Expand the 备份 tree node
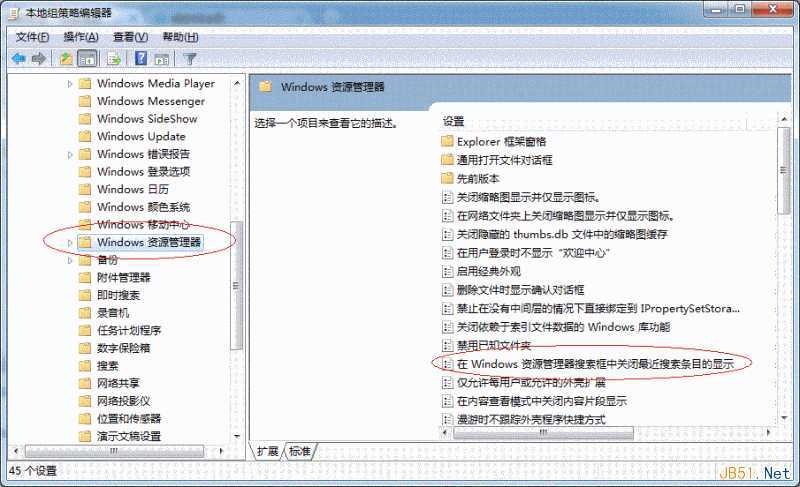The image size is (800, 487). [x=70, y=261]
